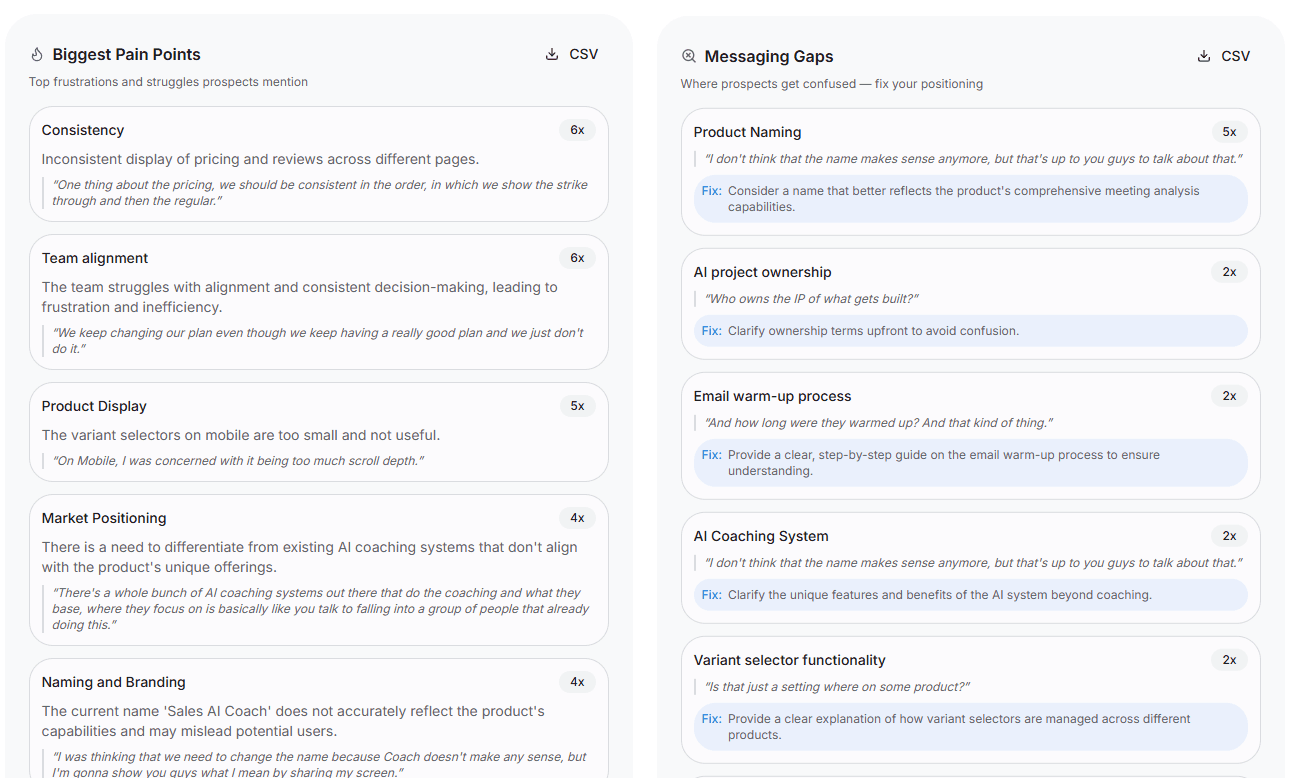
Task: Select the Consistency pain point card
Action: (319, 164)
